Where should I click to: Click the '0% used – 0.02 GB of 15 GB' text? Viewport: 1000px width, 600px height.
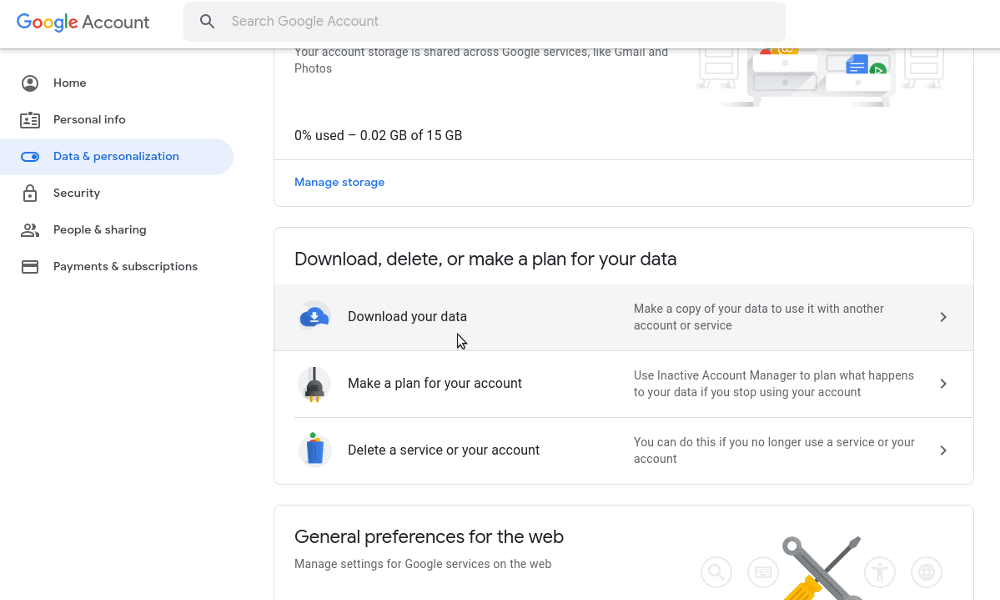click(x=378, y=136)
